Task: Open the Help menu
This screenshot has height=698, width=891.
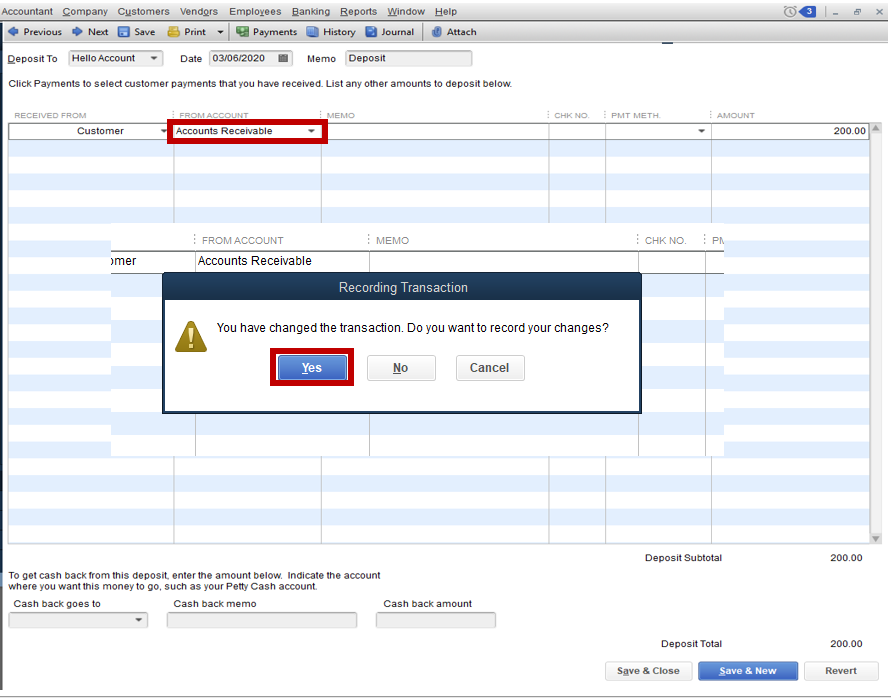Action: 446,11
